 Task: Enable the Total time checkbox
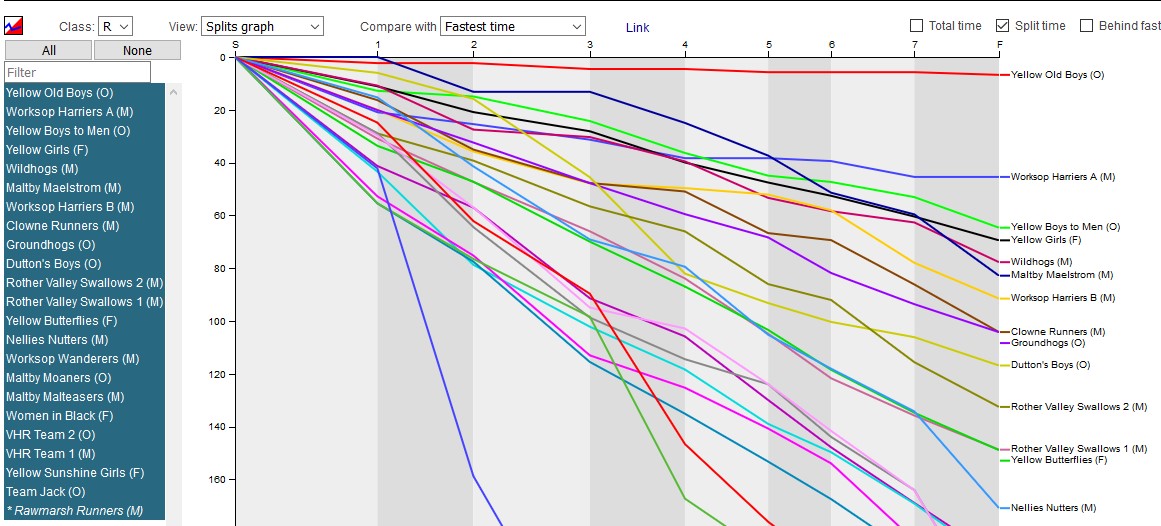click(x=917, y=26)
